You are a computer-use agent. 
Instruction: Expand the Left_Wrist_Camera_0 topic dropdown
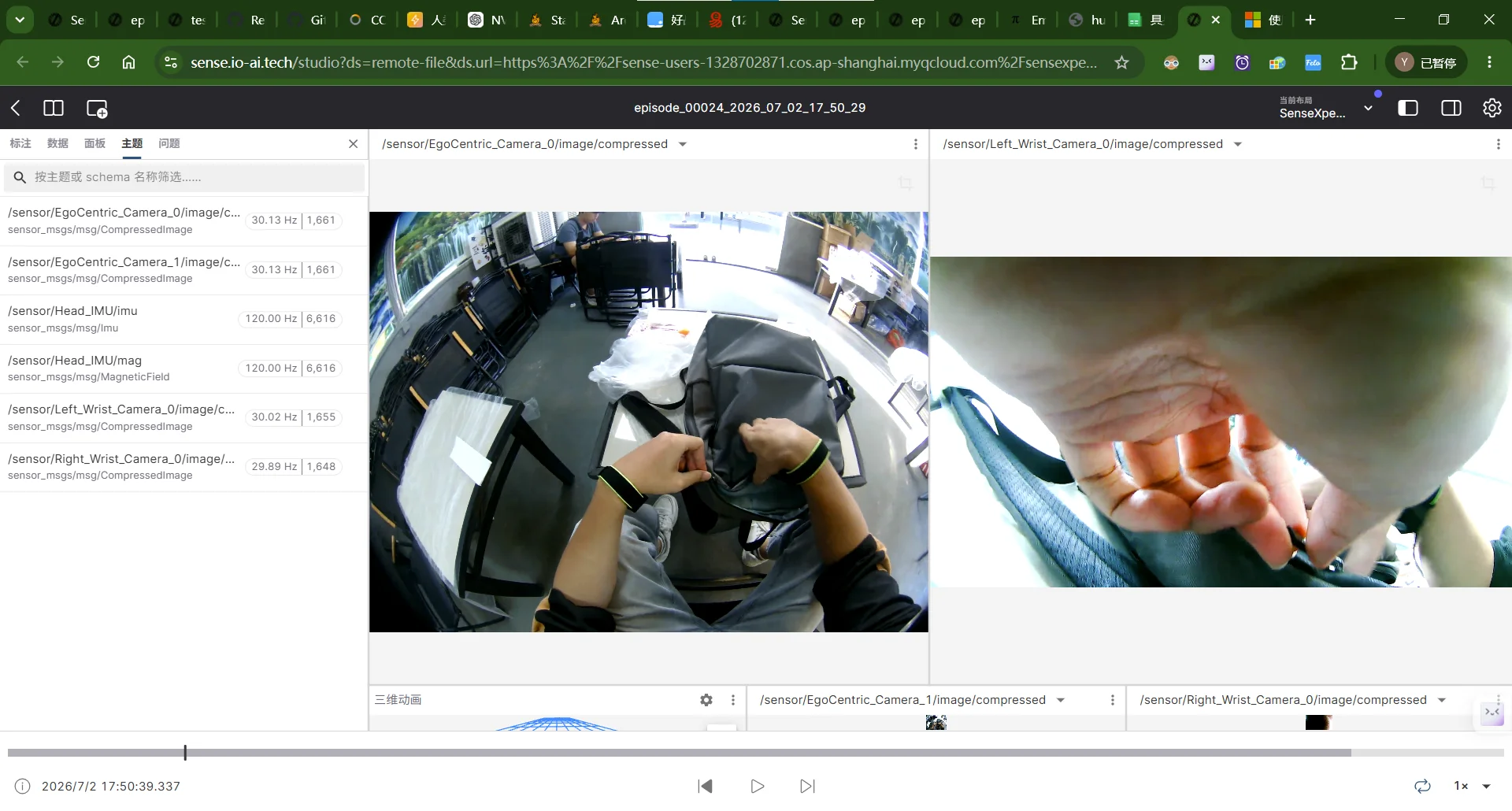click(1238, 144)
